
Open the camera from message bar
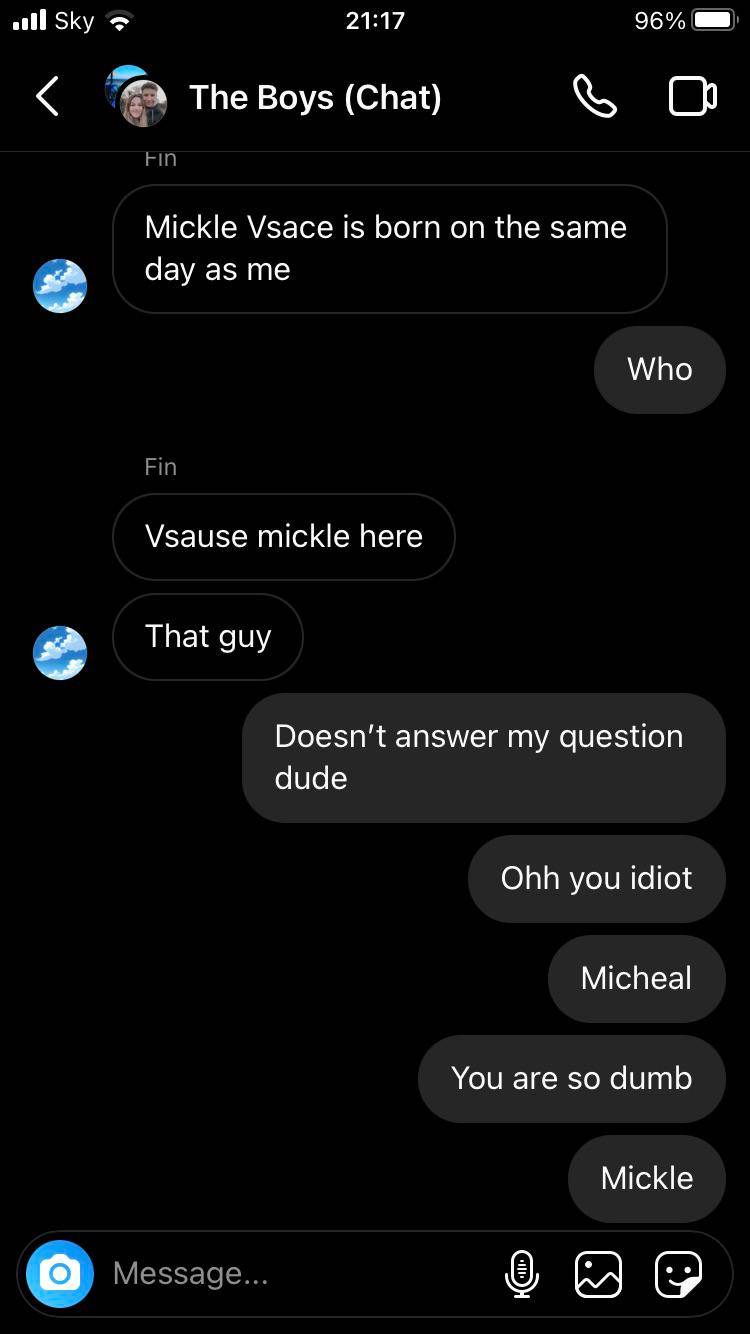[60, 1273]
